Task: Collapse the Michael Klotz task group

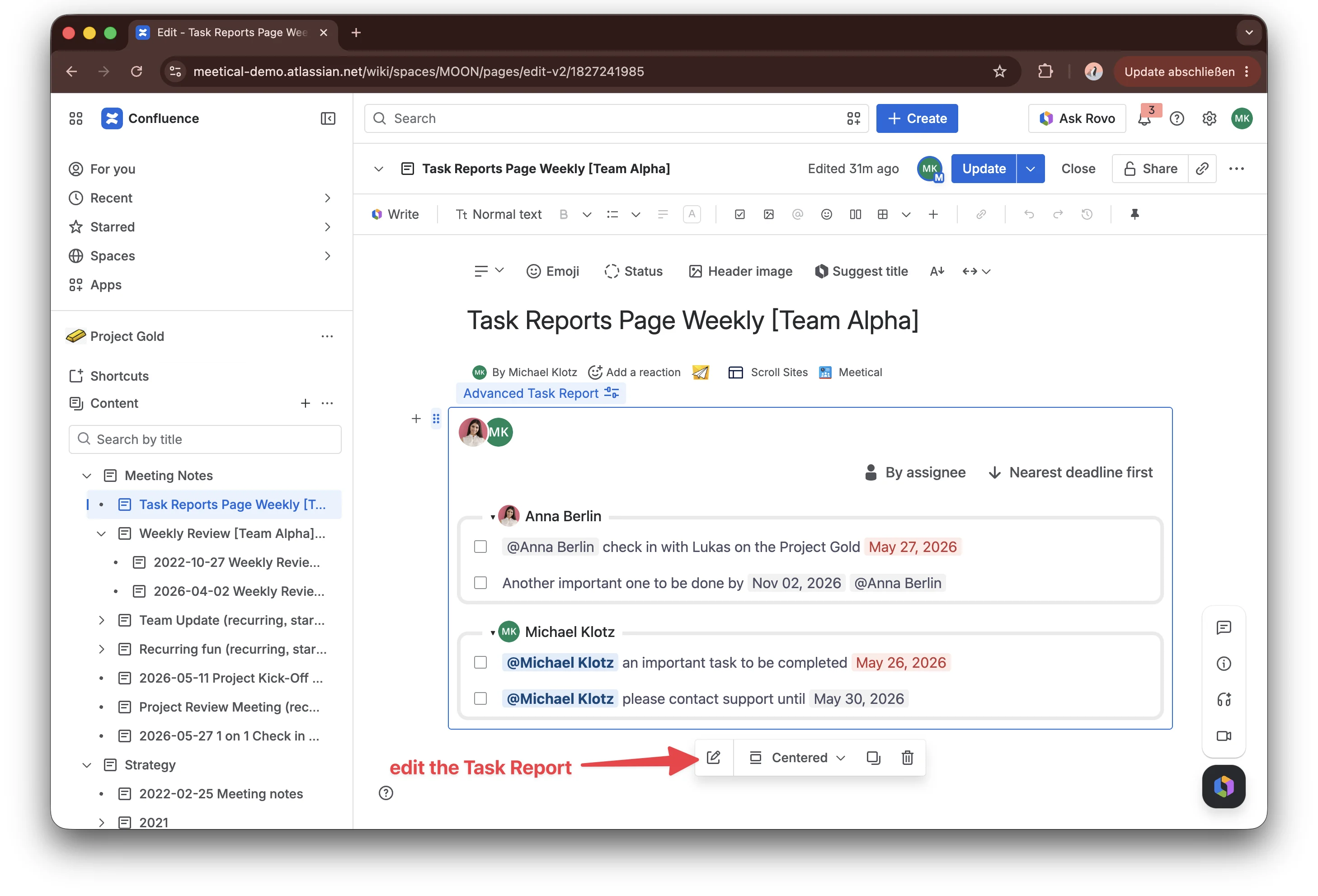Action: point(493,633)
